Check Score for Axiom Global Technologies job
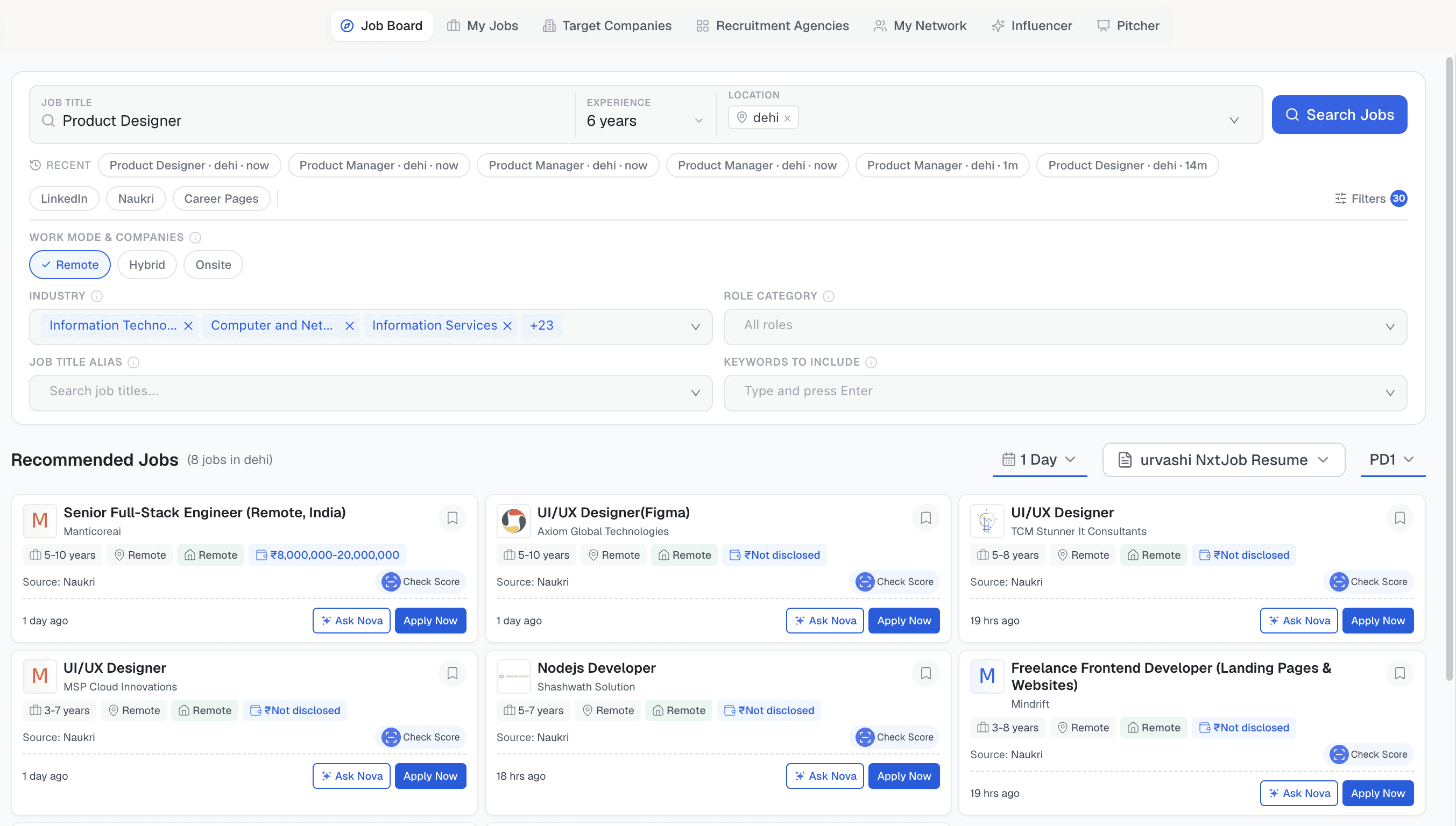This screenshot has width=1456, height=826. 895,582
